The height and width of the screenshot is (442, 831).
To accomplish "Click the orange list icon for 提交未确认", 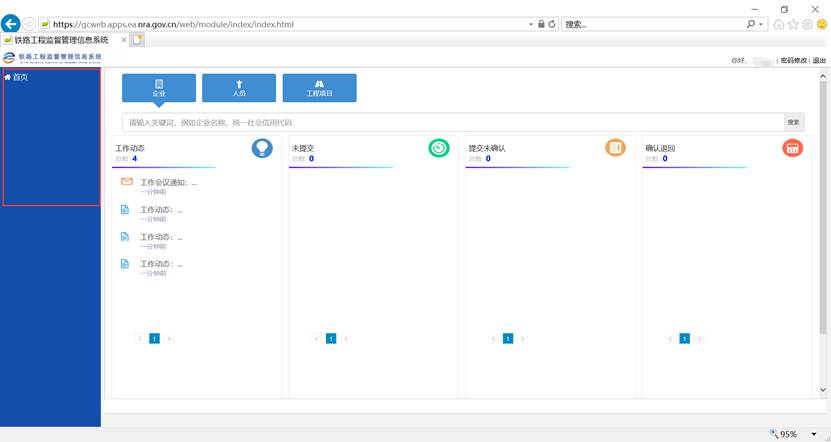I will (x=615, y=148).
